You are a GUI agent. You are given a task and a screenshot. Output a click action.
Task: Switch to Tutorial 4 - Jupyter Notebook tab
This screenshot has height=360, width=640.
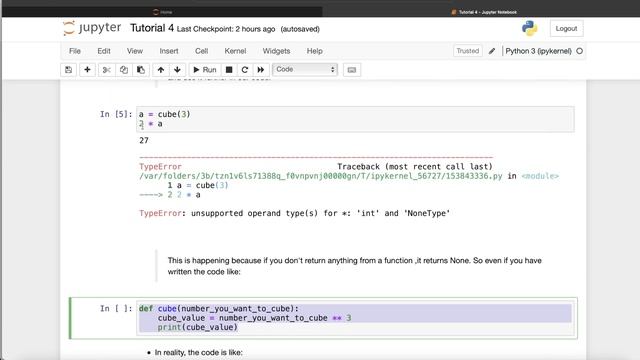tap(484, 12)
